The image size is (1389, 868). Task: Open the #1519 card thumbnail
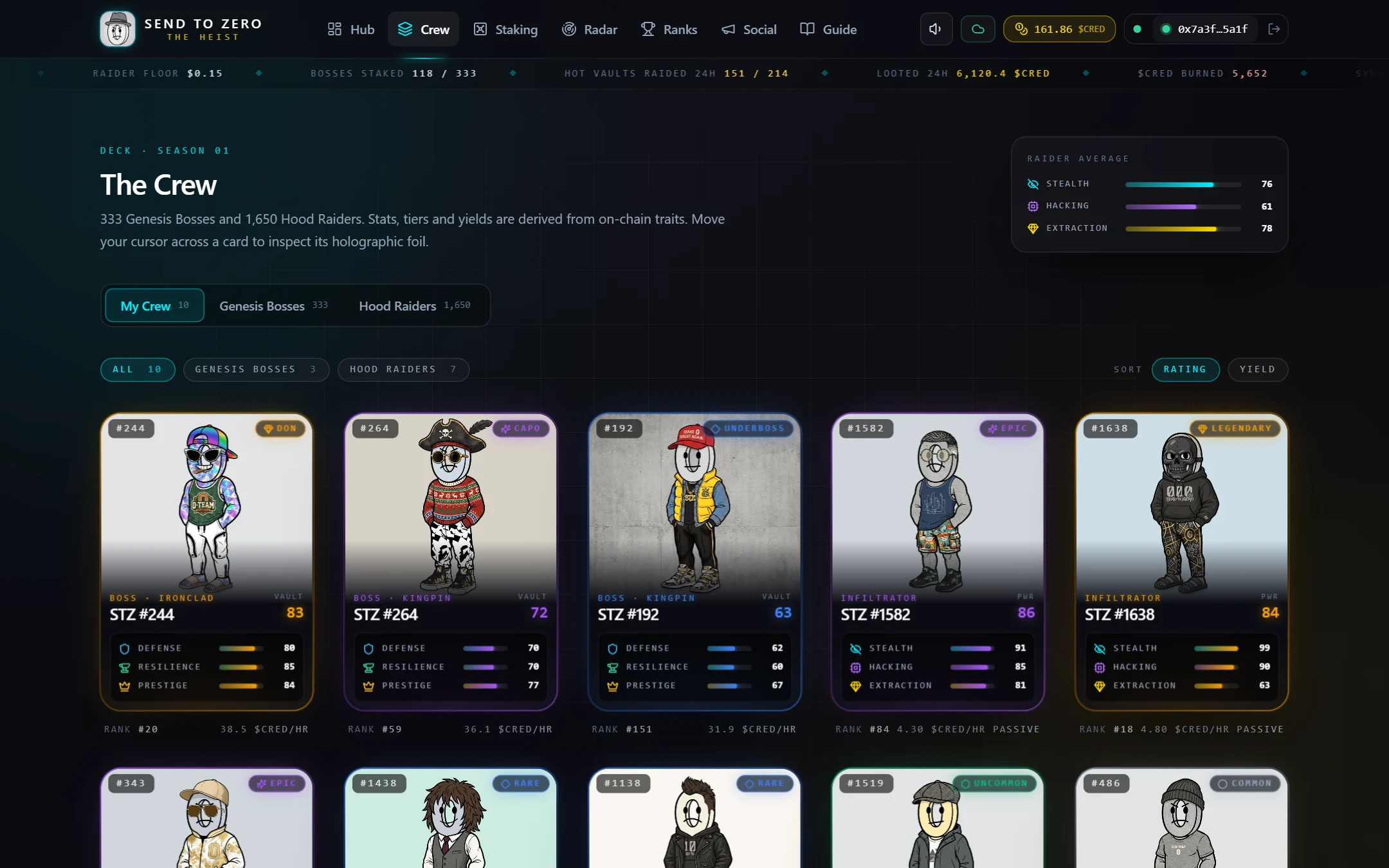pos(938,818)
